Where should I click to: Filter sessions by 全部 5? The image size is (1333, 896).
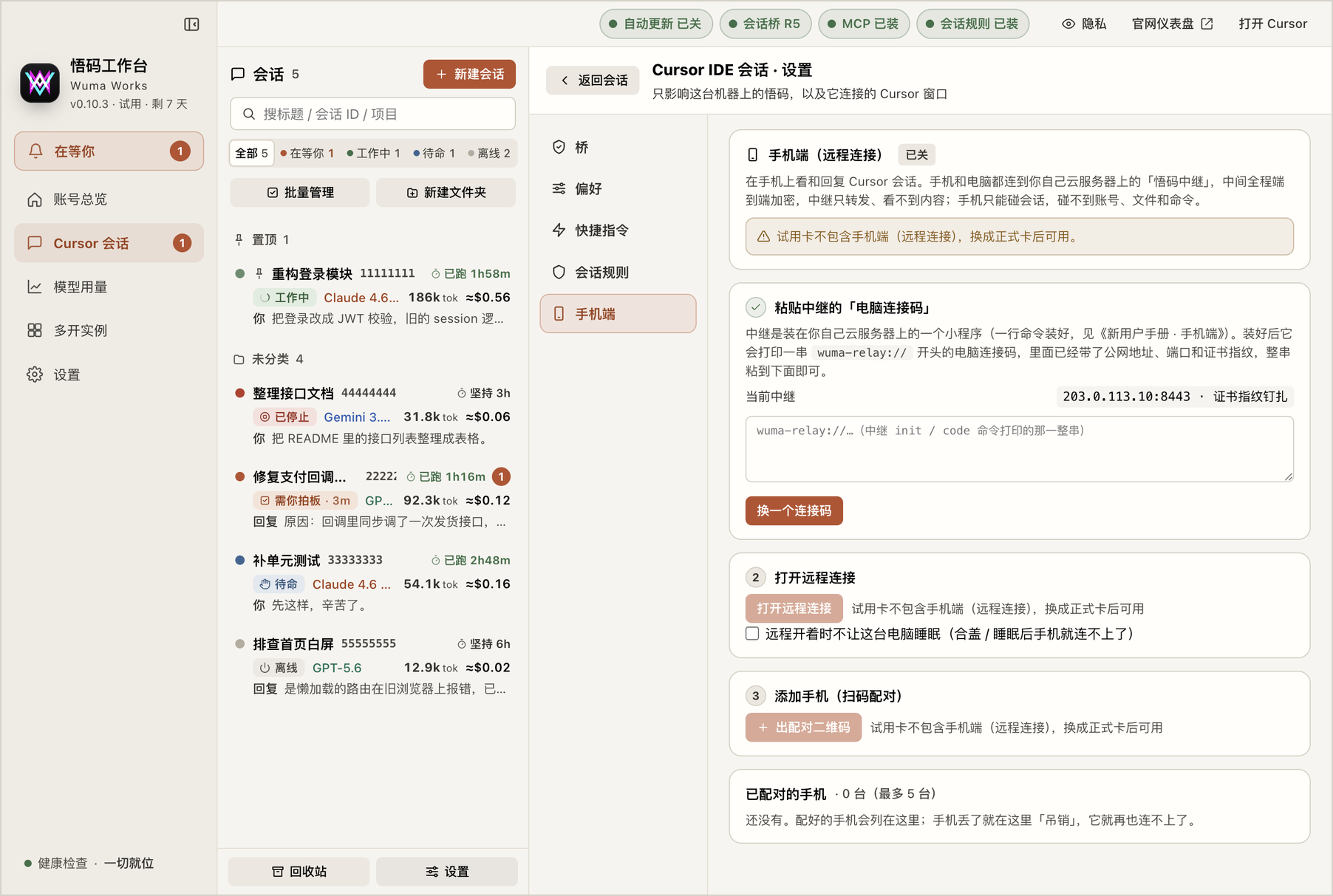pos(251,153)
